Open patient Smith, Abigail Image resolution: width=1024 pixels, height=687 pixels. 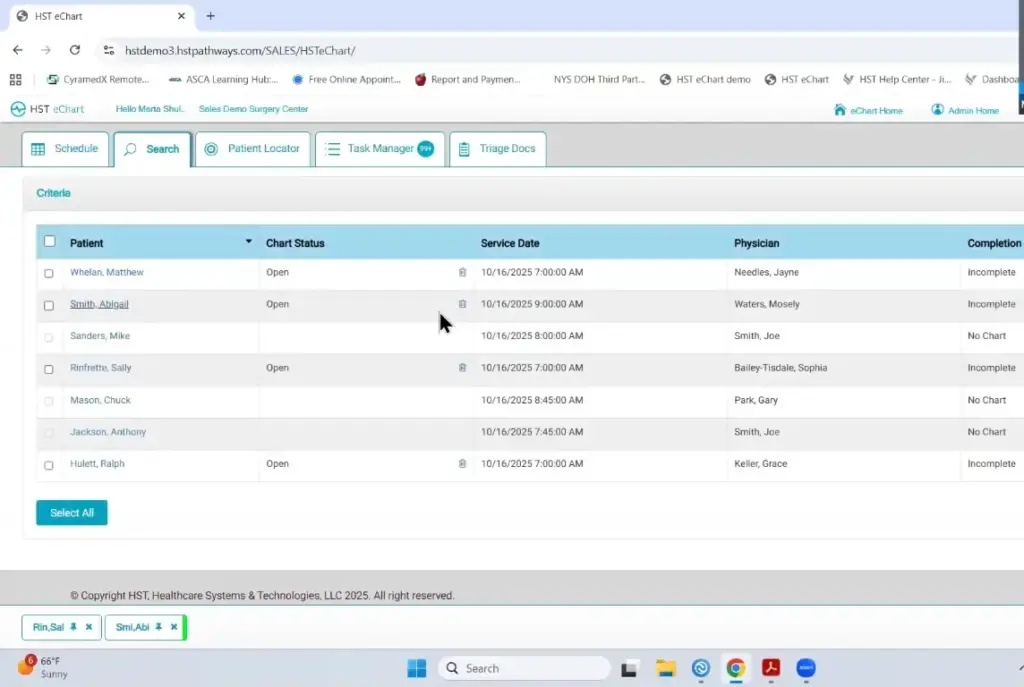[x=99, y=304]
